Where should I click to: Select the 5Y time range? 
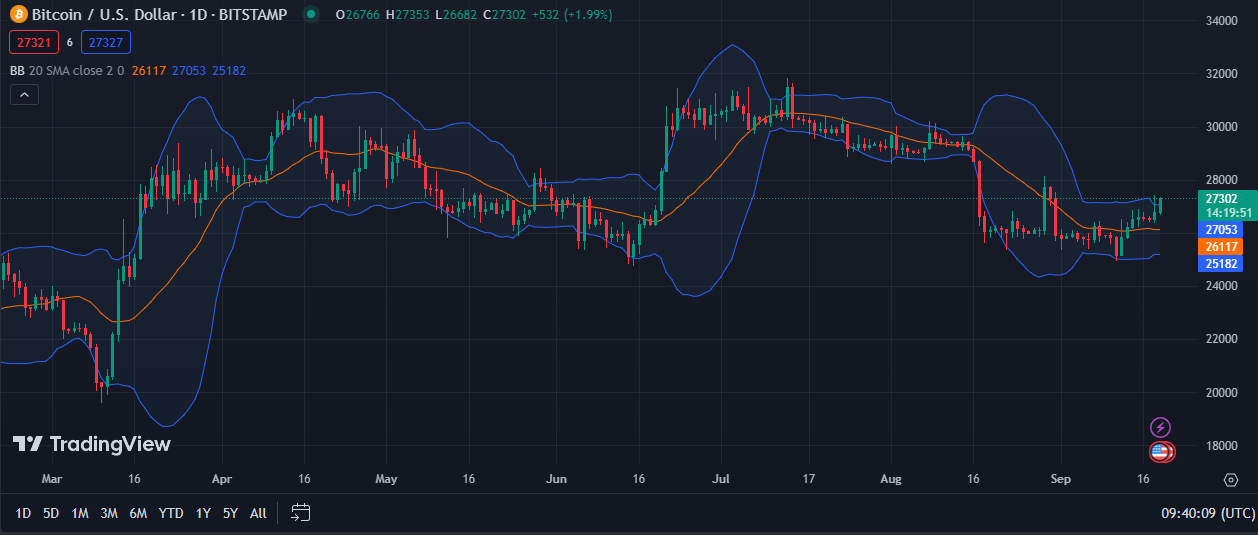[x=230, y=513]
